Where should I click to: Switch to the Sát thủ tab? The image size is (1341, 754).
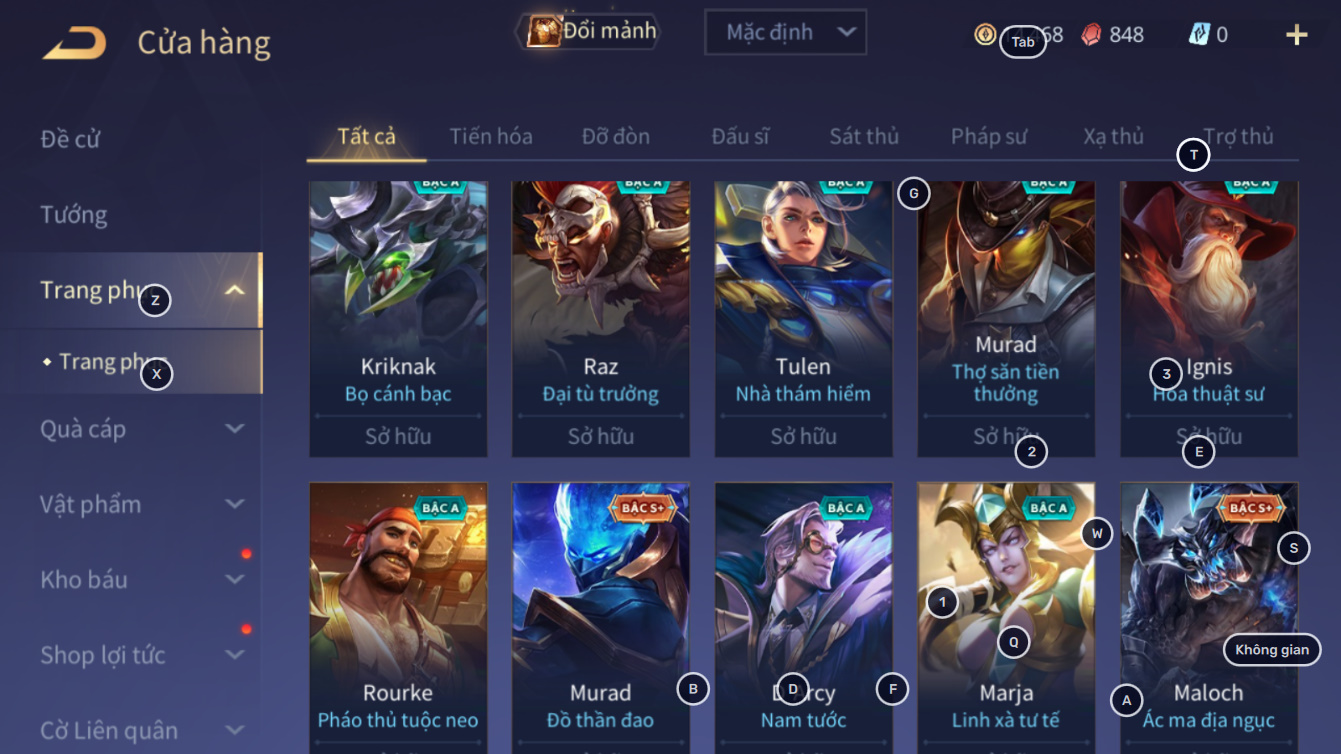tap(864, 136)
